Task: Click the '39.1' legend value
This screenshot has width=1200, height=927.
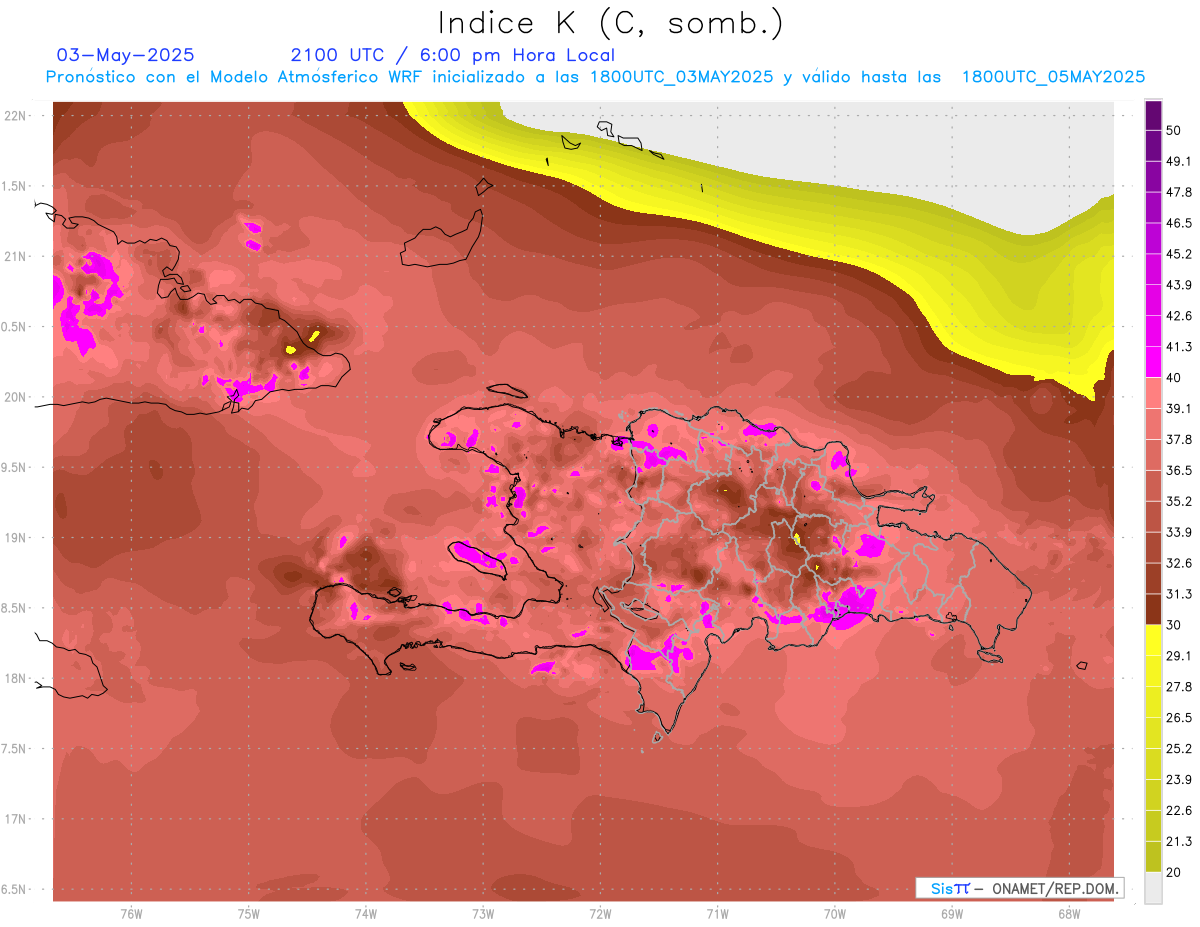Action: [x=1178, y=408]
